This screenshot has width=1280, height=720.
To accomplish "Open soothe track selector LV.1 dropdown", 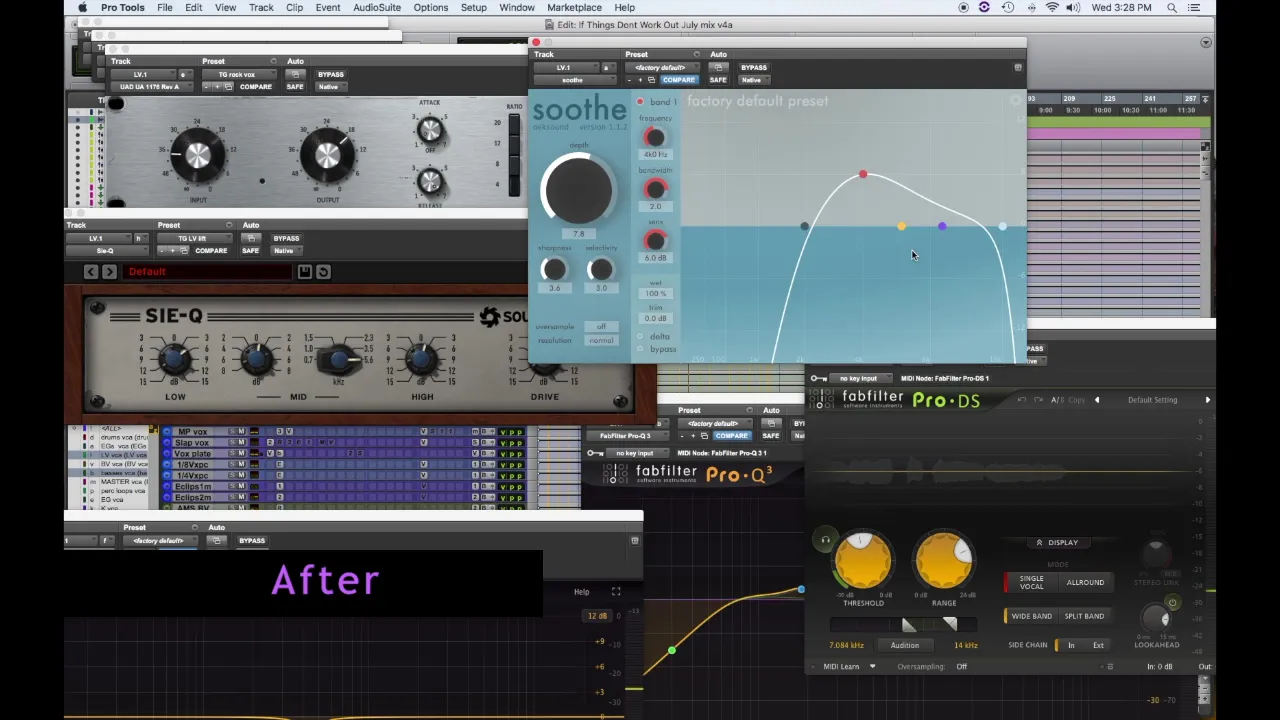I will click(566, 68).
